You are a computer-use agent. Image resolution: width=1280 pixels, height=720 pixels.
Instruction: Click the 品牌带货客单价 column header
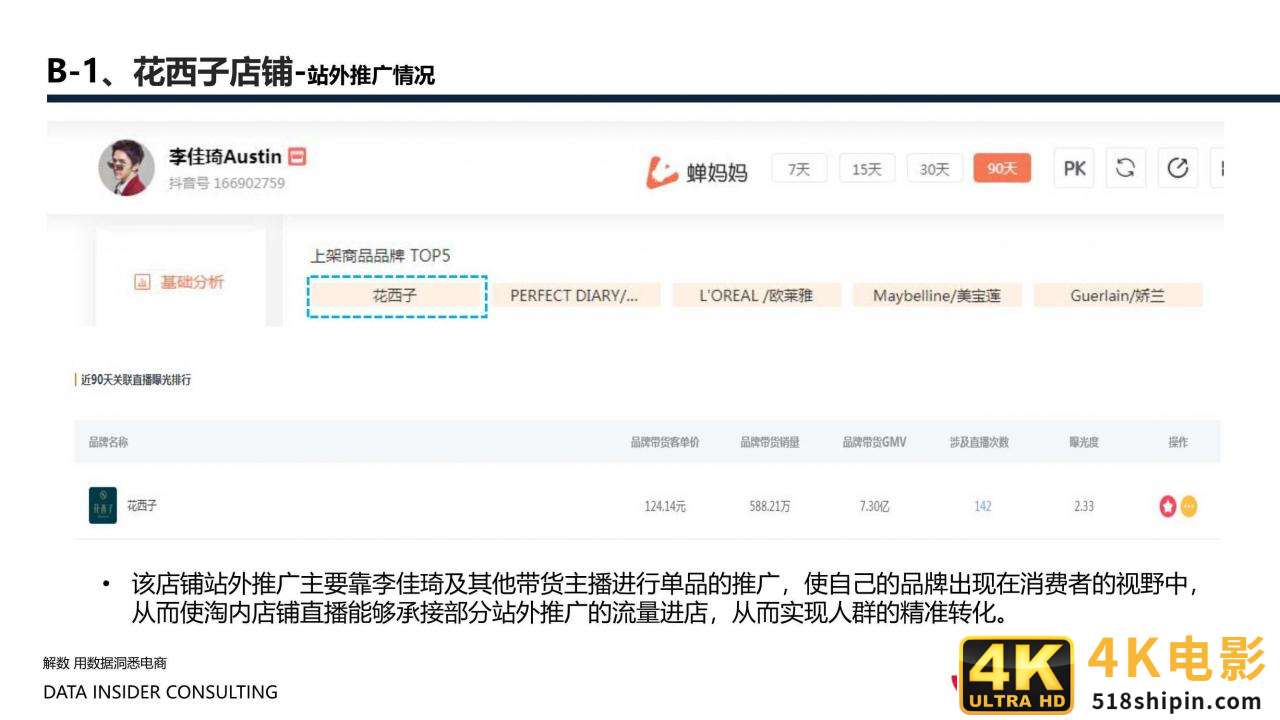coord(664,442)
